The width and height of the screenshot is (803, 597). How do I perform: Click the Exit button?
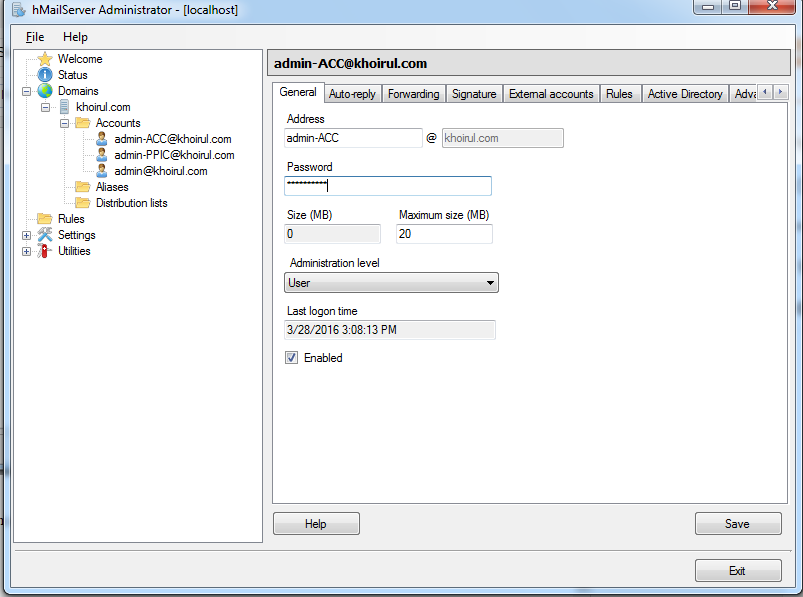click(x=738, y=570)
